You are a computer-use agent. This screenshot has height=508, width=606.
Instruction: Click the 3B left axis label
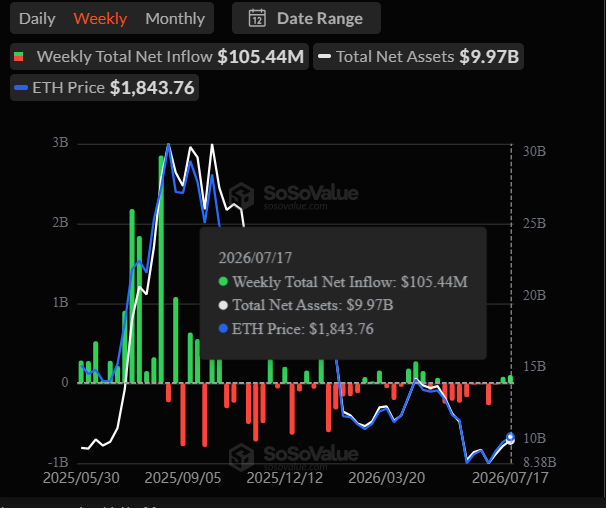(60, 143)
